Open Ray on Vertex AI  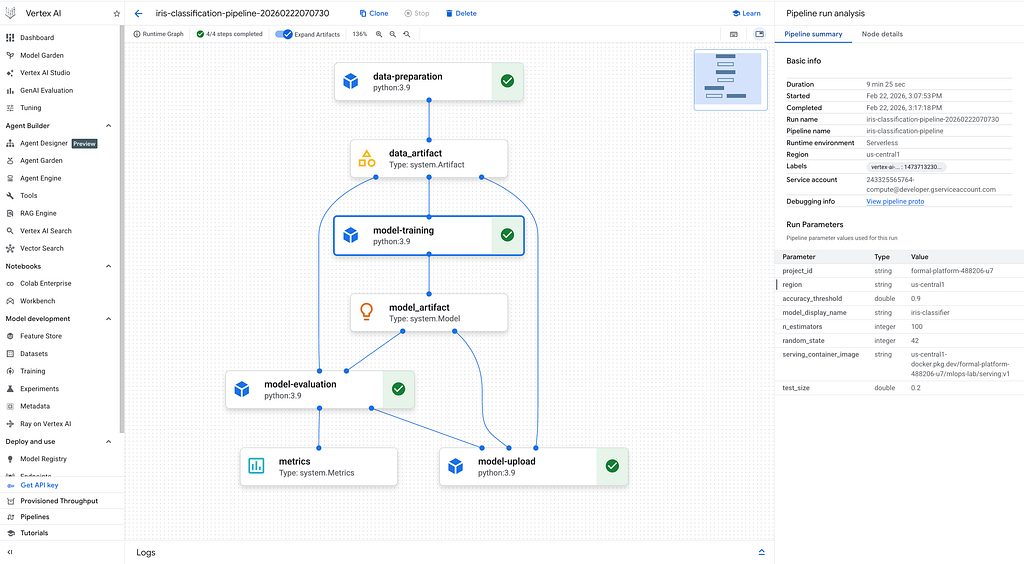(46, 424)
